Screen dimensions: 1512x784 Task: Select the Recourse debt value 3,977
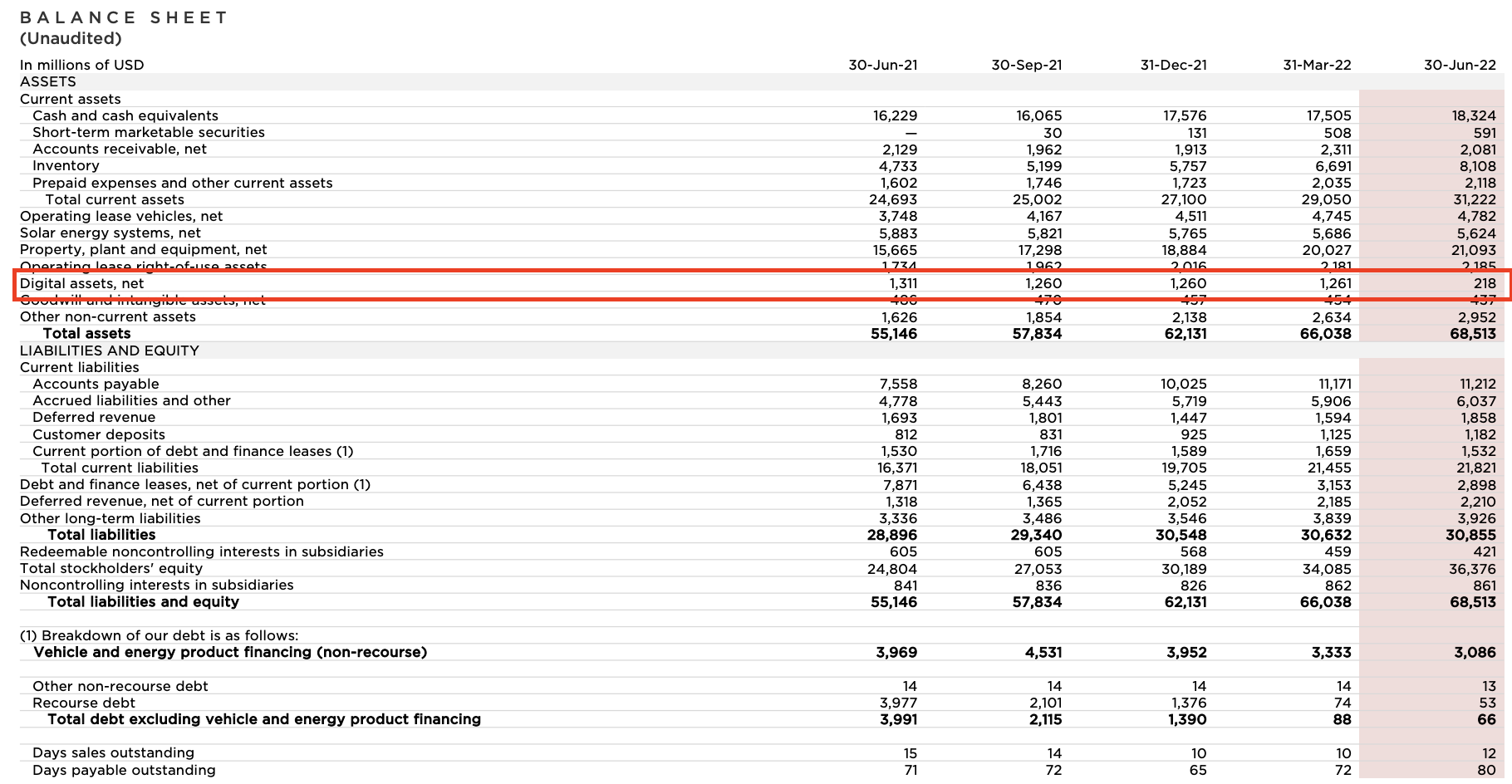coord(898,703)
